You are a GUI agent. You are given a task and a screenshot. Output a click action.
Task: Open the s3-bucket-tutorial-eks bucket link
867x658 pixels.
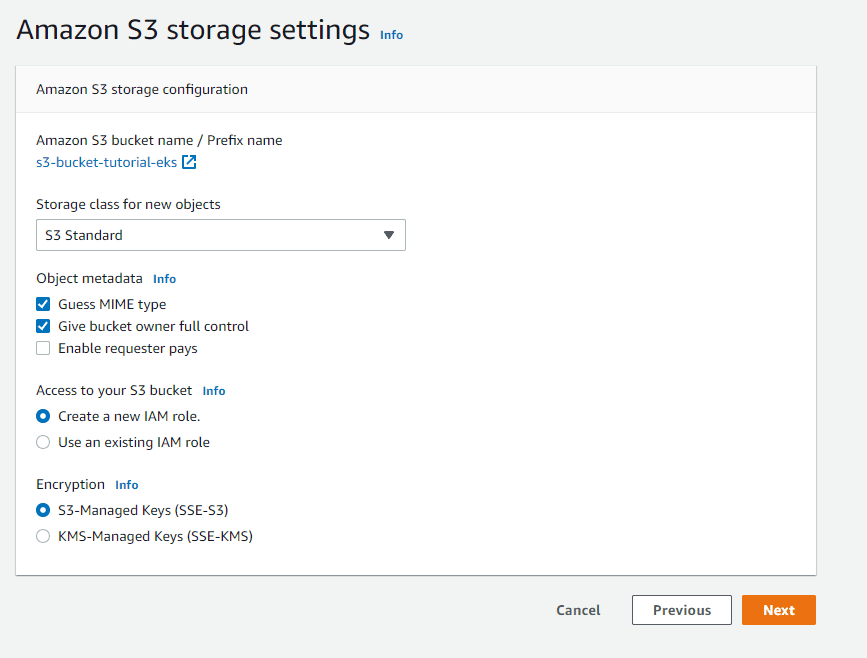click(107, 162)
